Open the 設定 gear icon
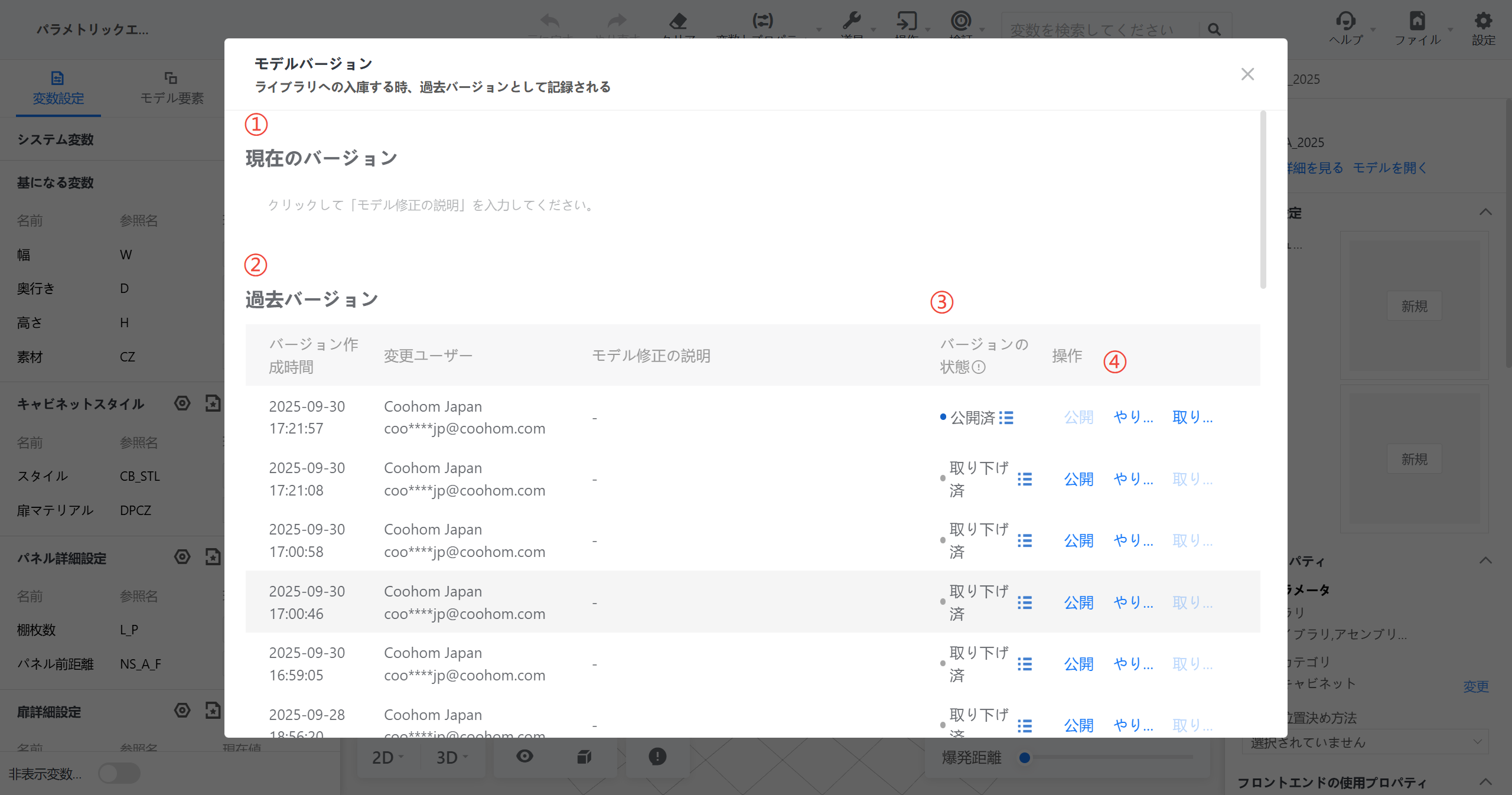The width and height of the screenshot is (1512, 795). 1484,21
